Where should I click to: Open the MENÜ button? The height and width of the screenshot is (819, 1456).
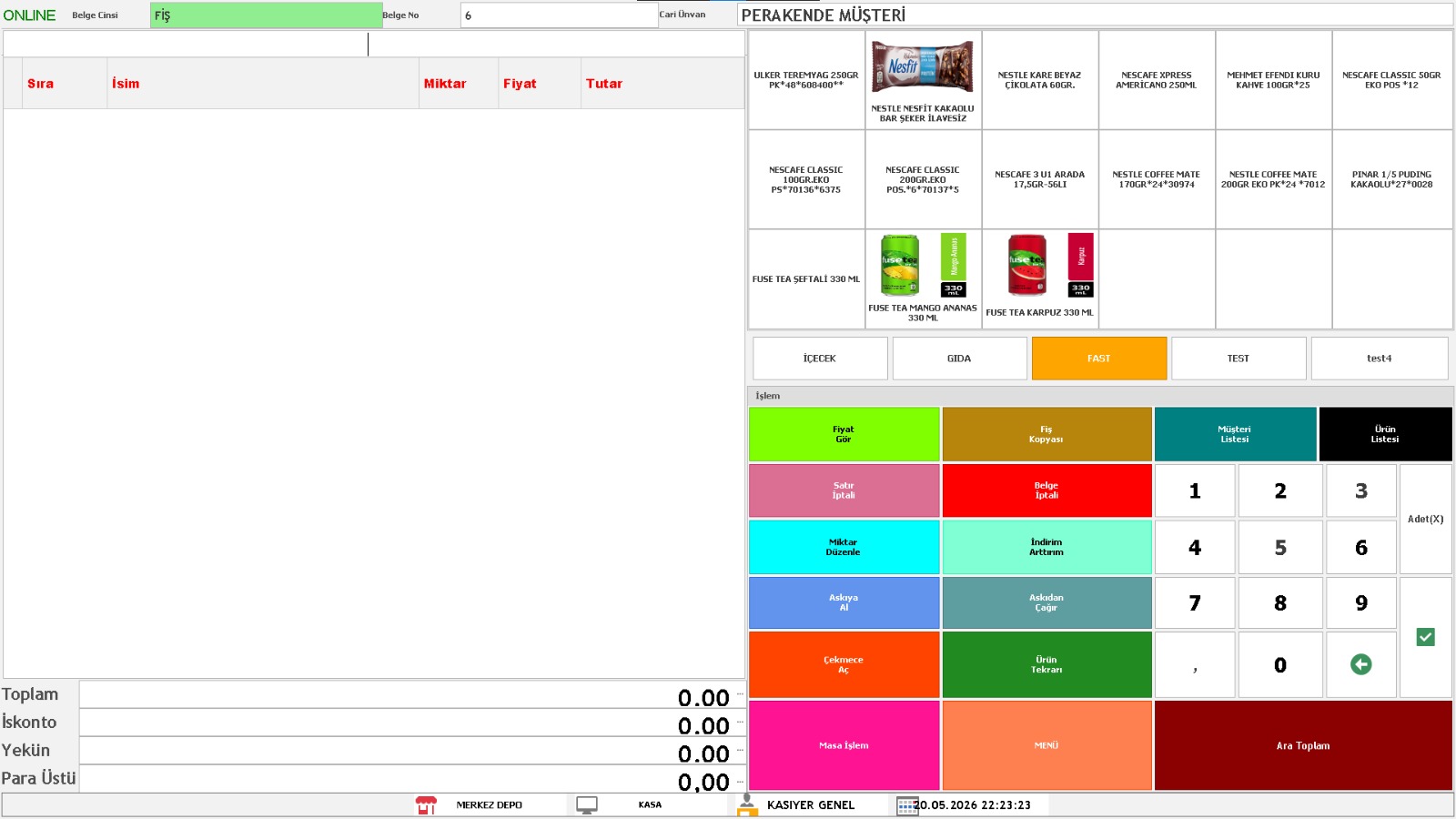tap(1046, 745)
